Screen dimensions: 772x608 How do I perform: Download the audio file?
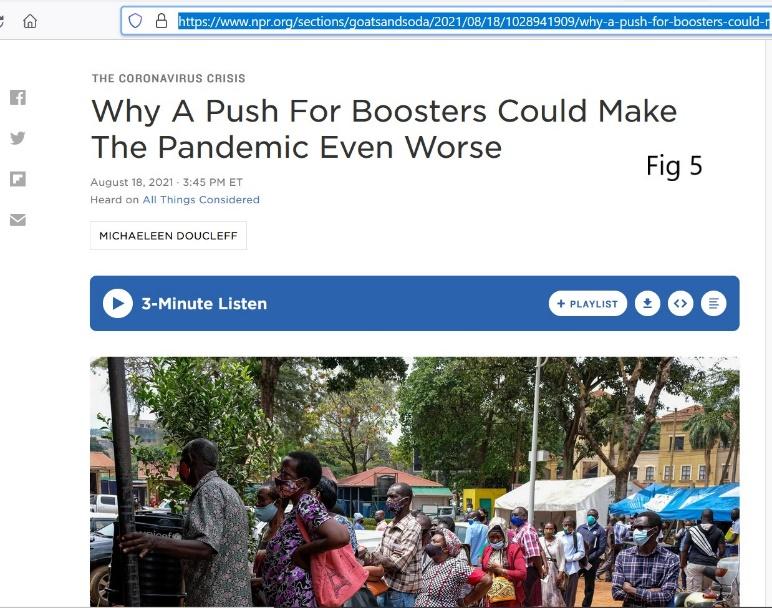tap(647, 304)
